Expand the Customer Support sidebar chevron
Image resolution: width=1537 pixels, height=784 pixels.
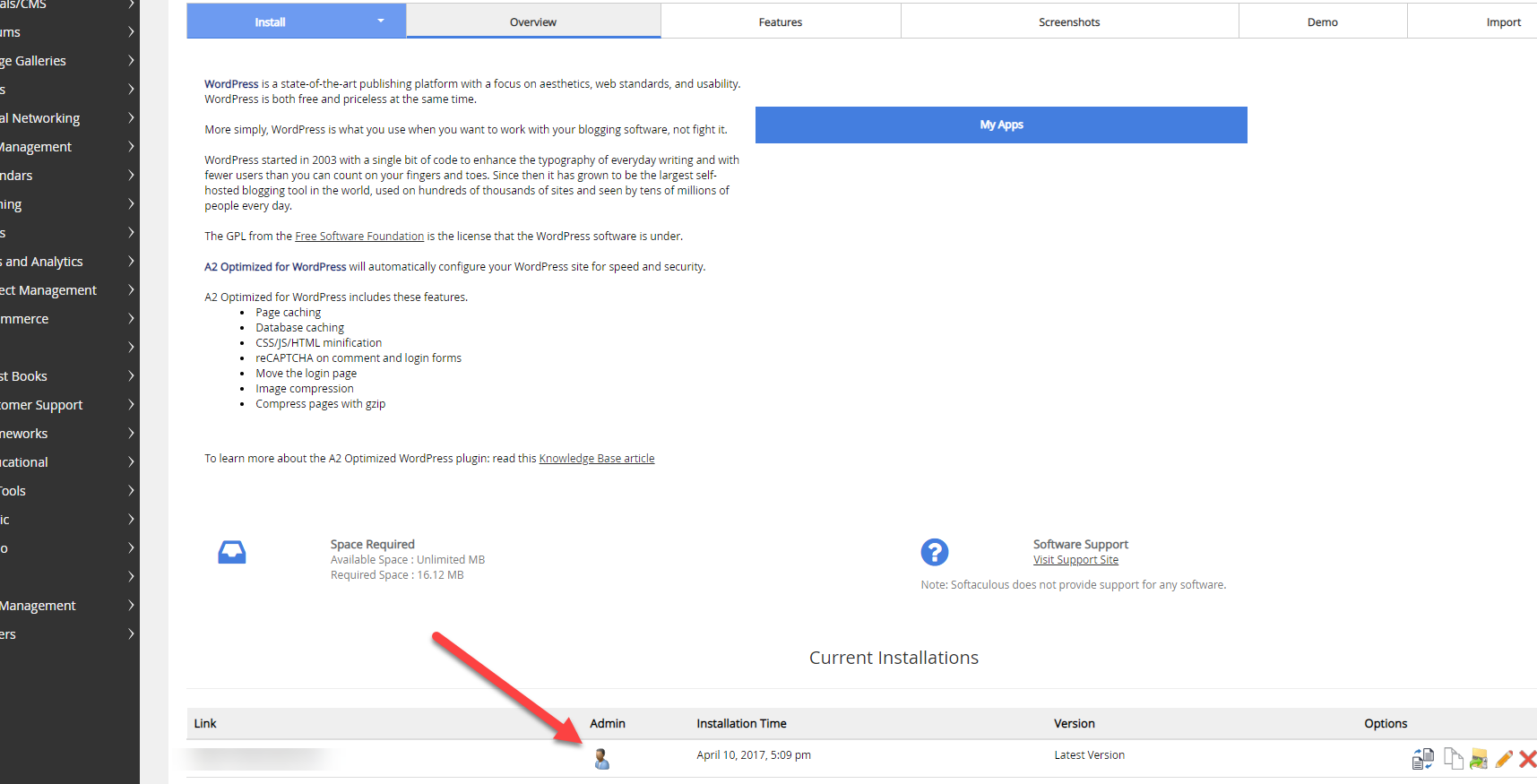tap(131, 405)
